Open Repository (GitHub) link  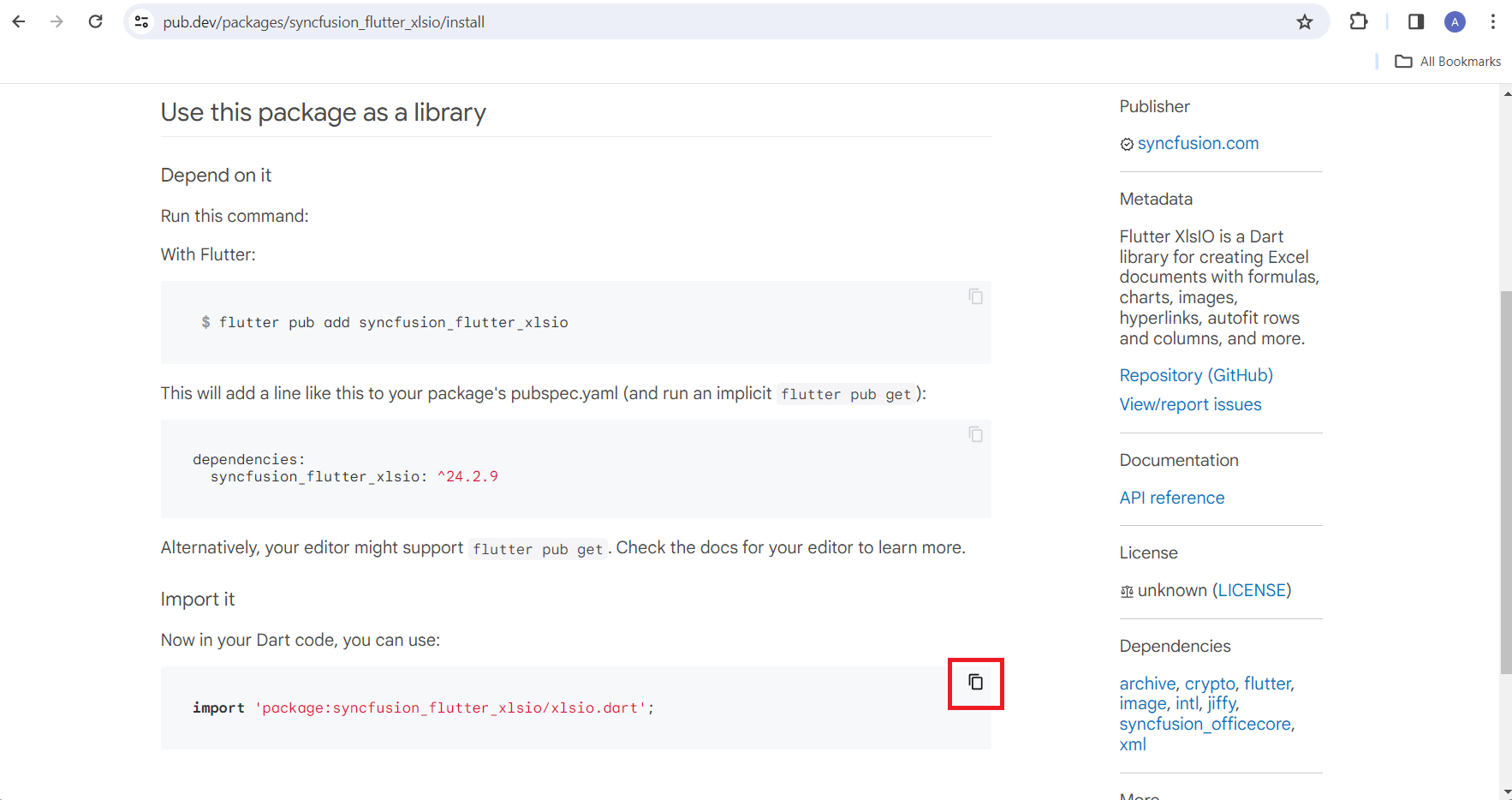[x=1195, y=375]
